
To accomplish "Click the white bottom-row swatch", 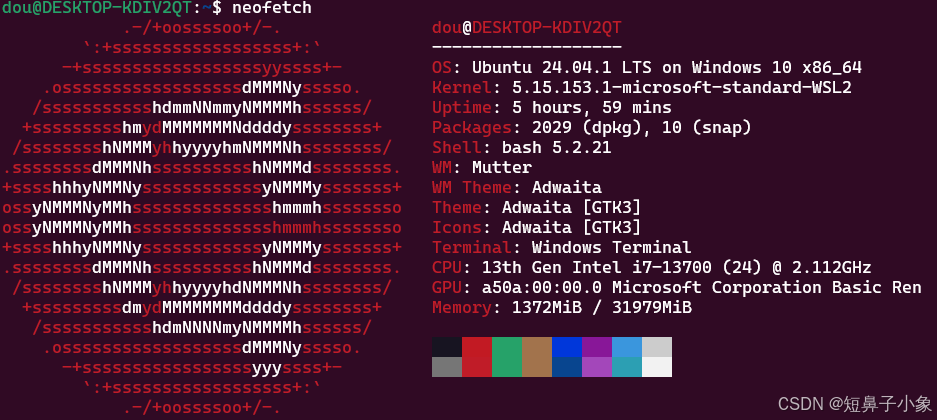I will click(657, 367).
